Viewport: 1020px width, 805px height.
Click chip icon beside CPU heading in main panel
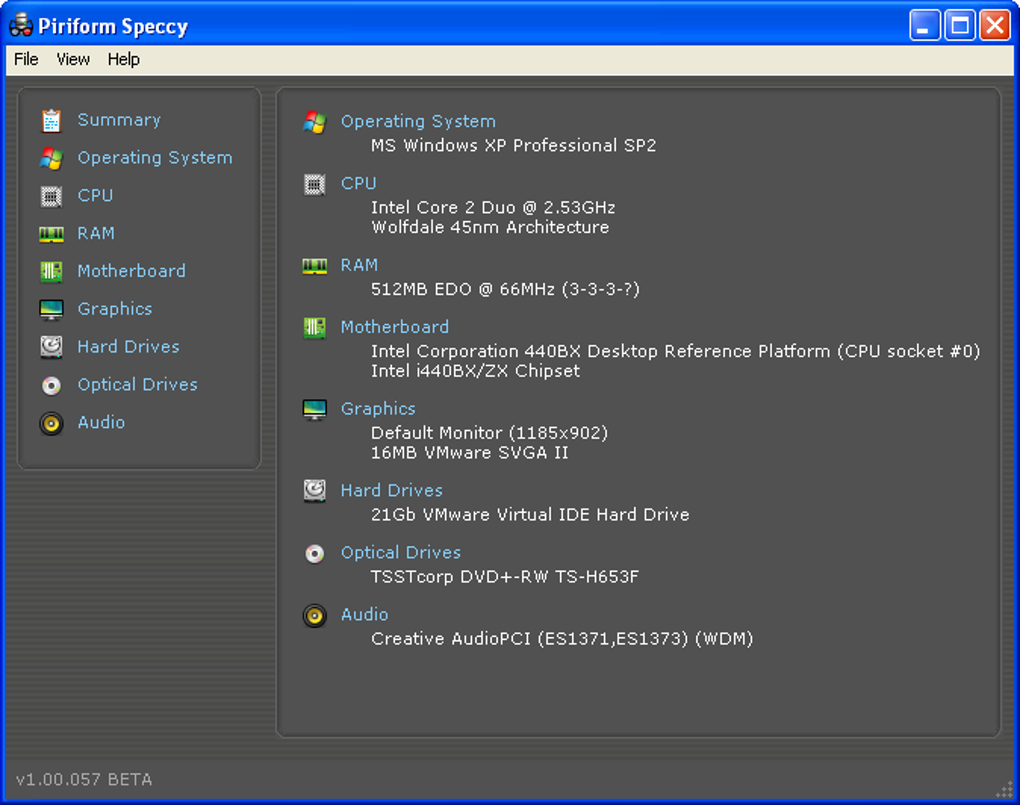315,184
